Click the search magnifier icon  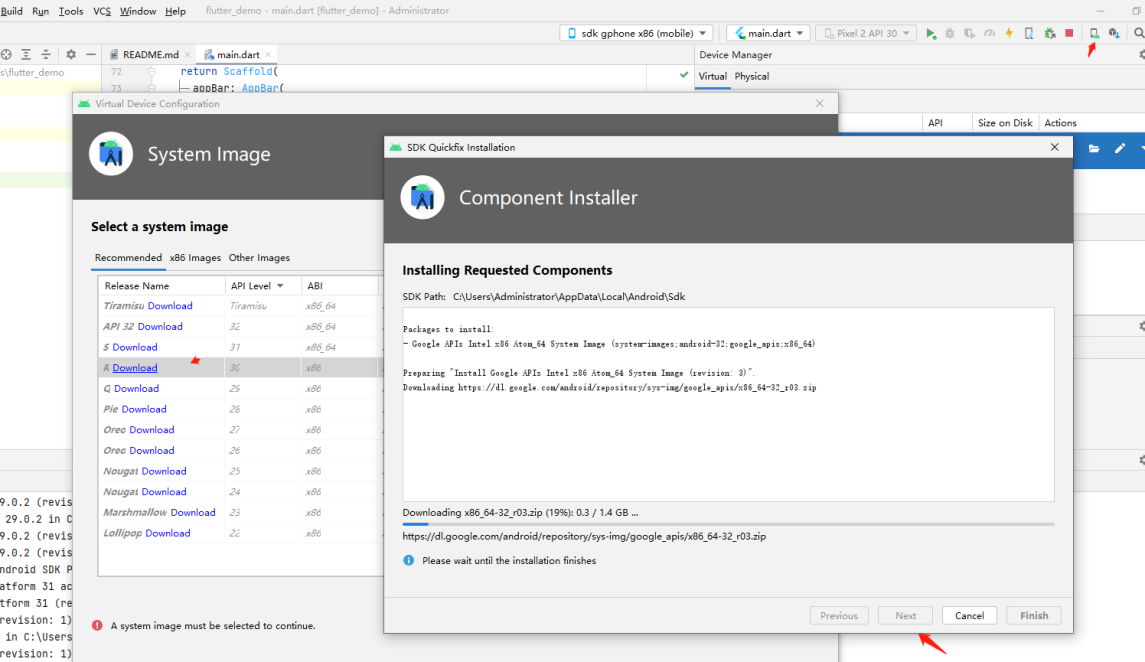1138,34
